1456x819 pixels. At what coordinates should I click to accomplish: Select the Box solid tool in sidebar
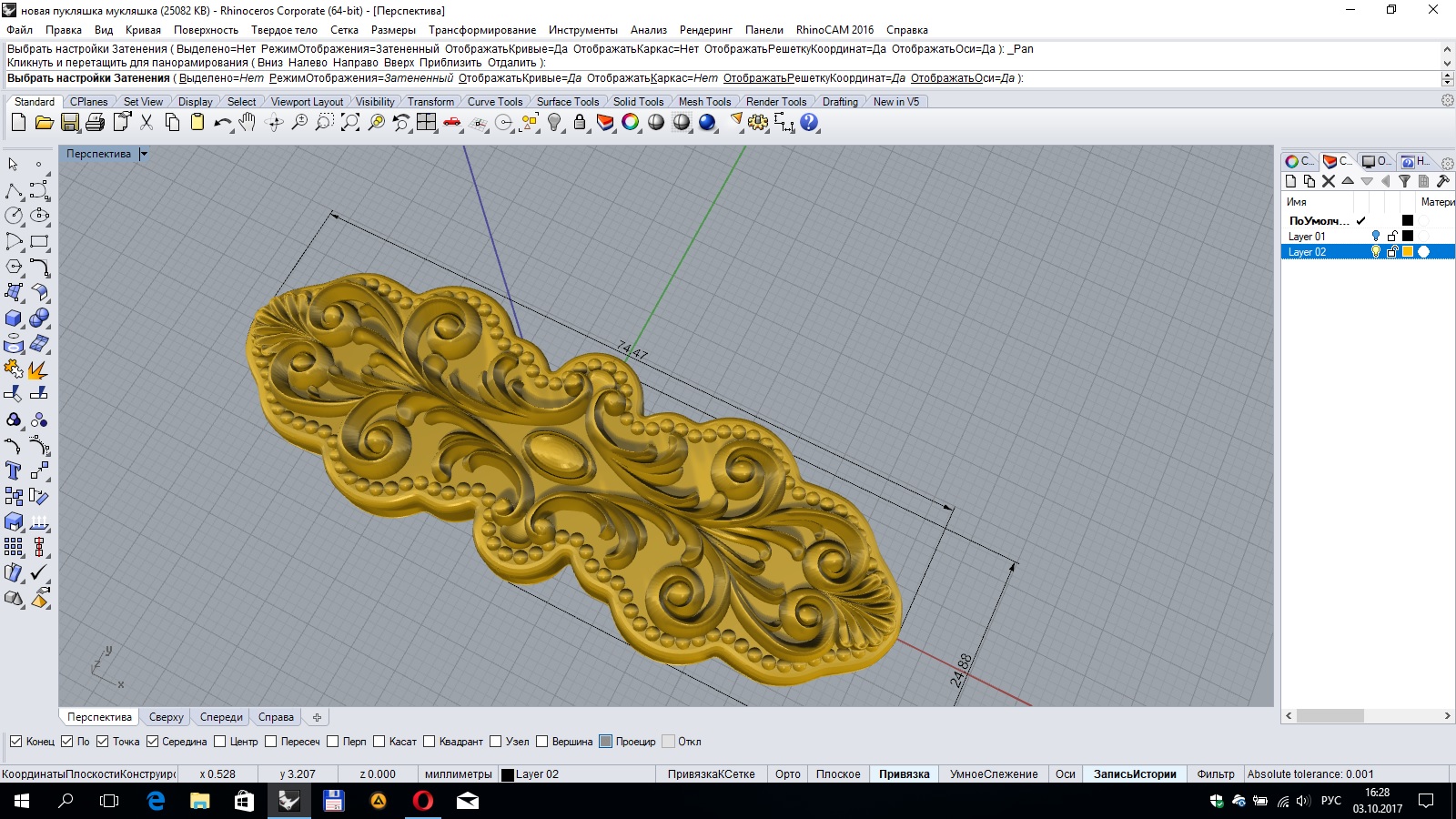[14, 318]
